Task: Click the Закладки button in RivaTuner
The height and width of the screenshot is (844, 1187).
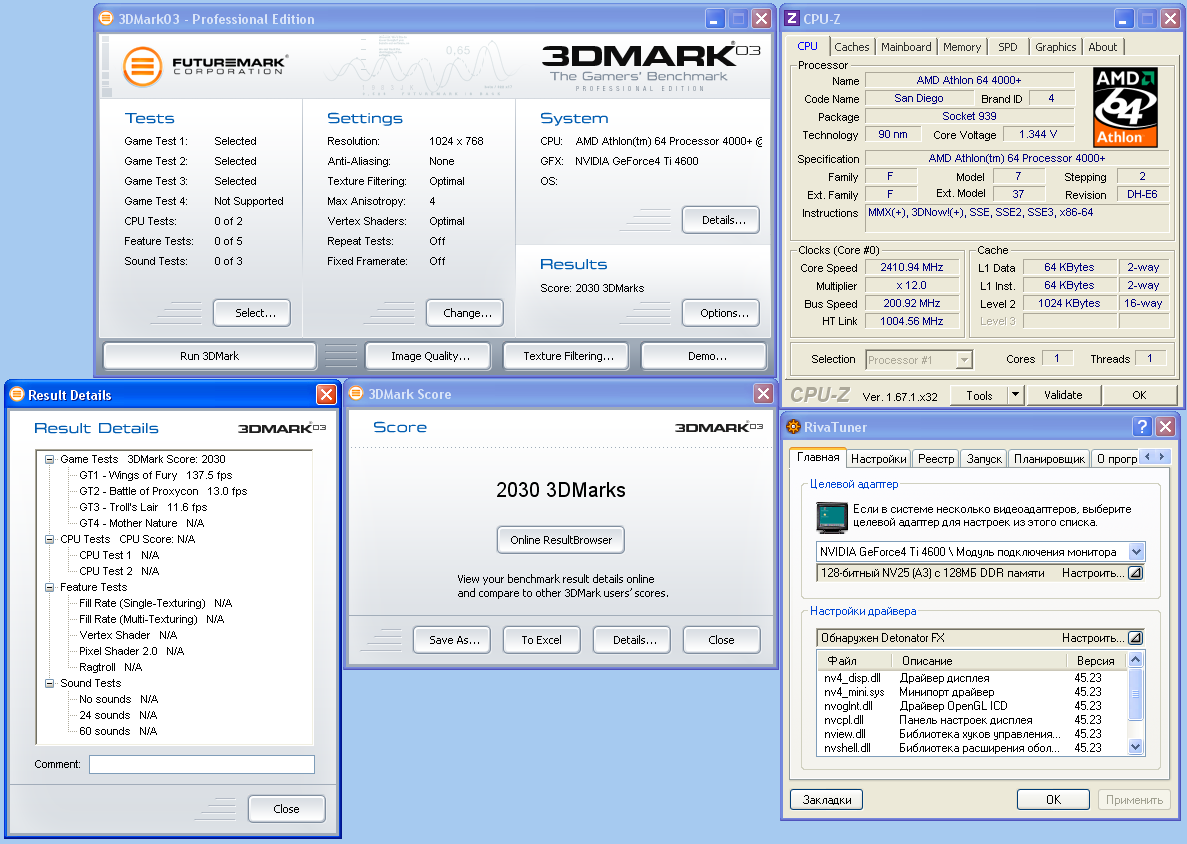Action: click(x=827, y=799)
